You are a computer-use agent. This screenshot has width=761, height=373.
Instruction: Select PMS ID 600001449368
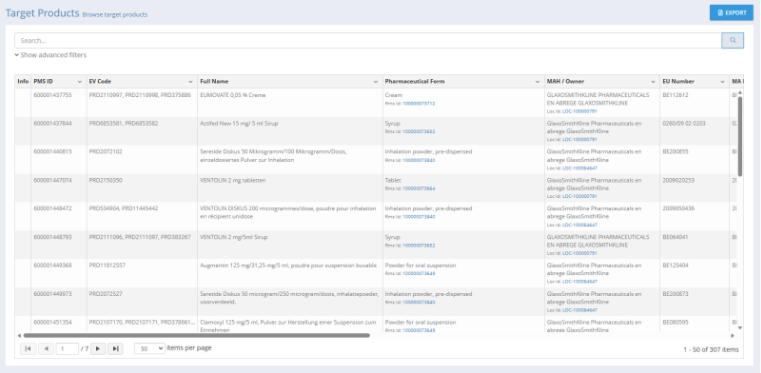[x=52, y=266]
